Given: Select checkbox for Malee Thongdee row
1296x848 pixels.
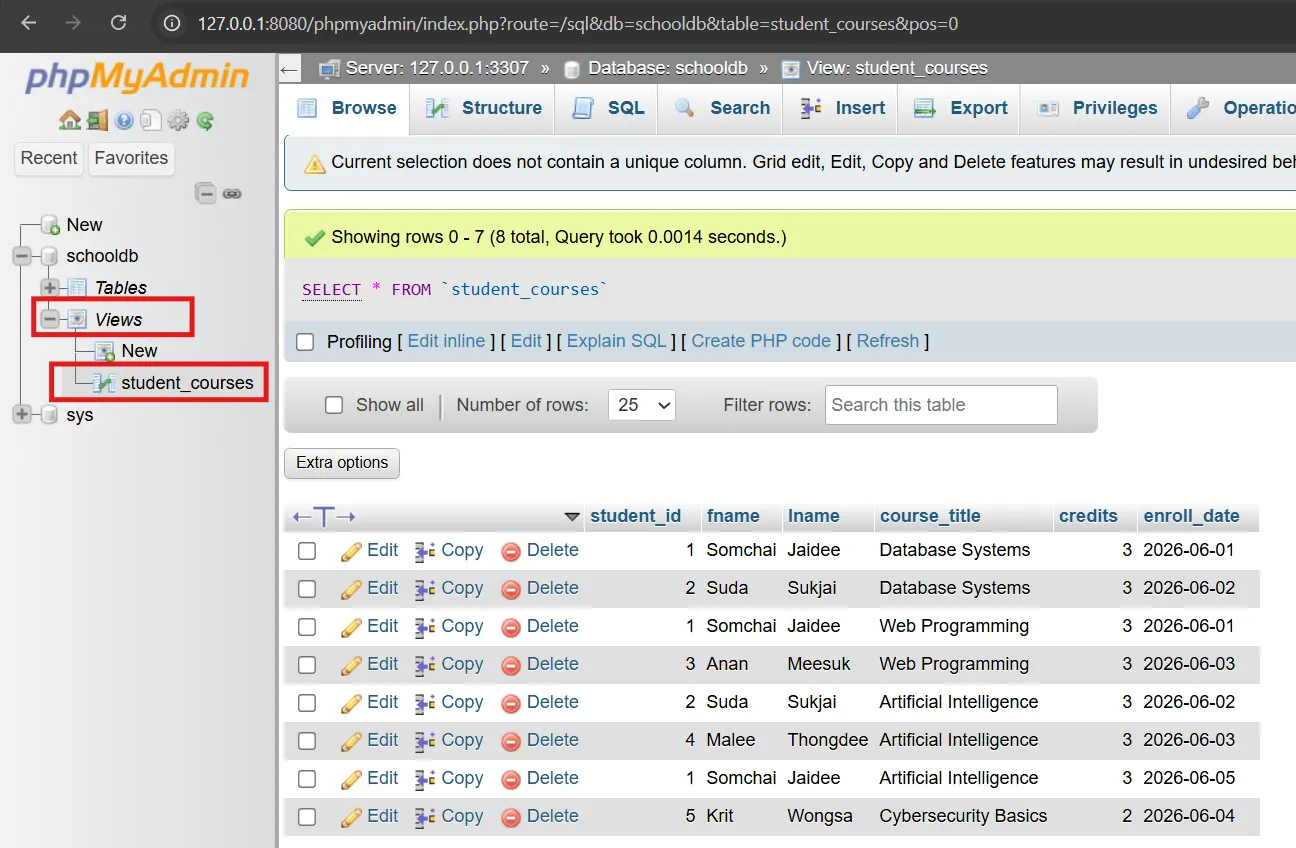Looking at the screenshot, I should coord(307,741).
